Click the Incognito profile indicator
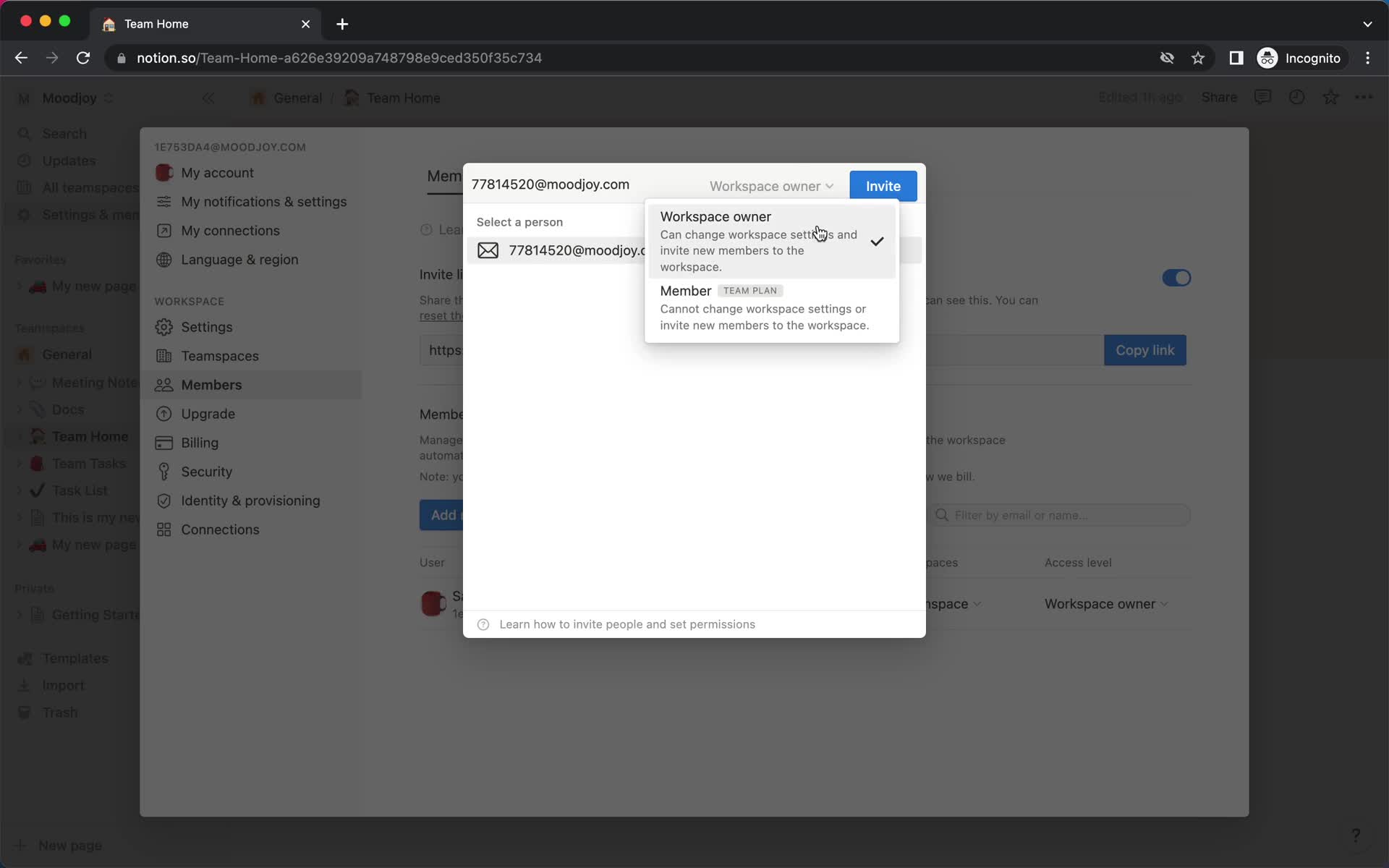 (x=1301, y=58)
